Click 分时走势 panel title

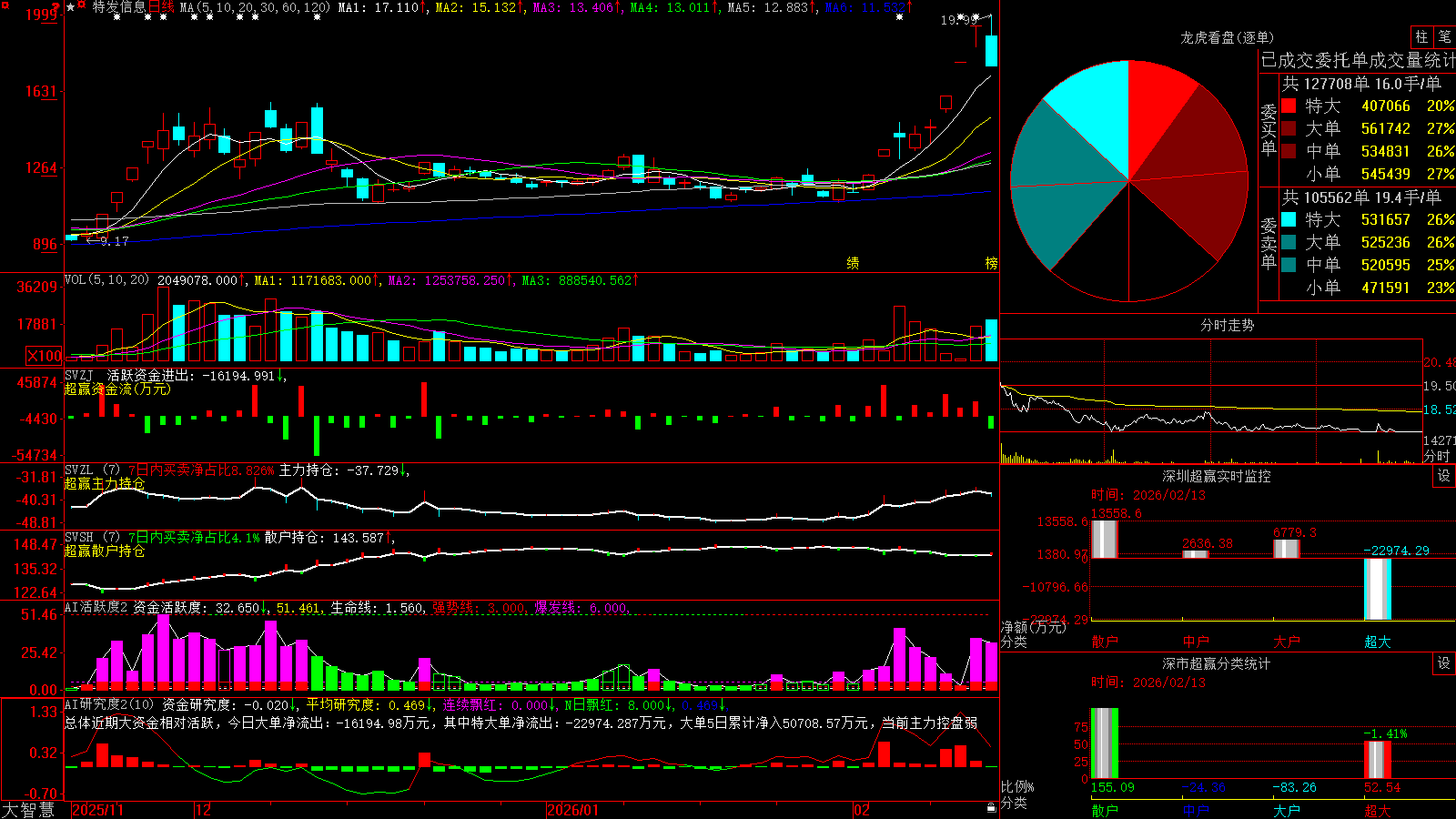coord(1228,325)
